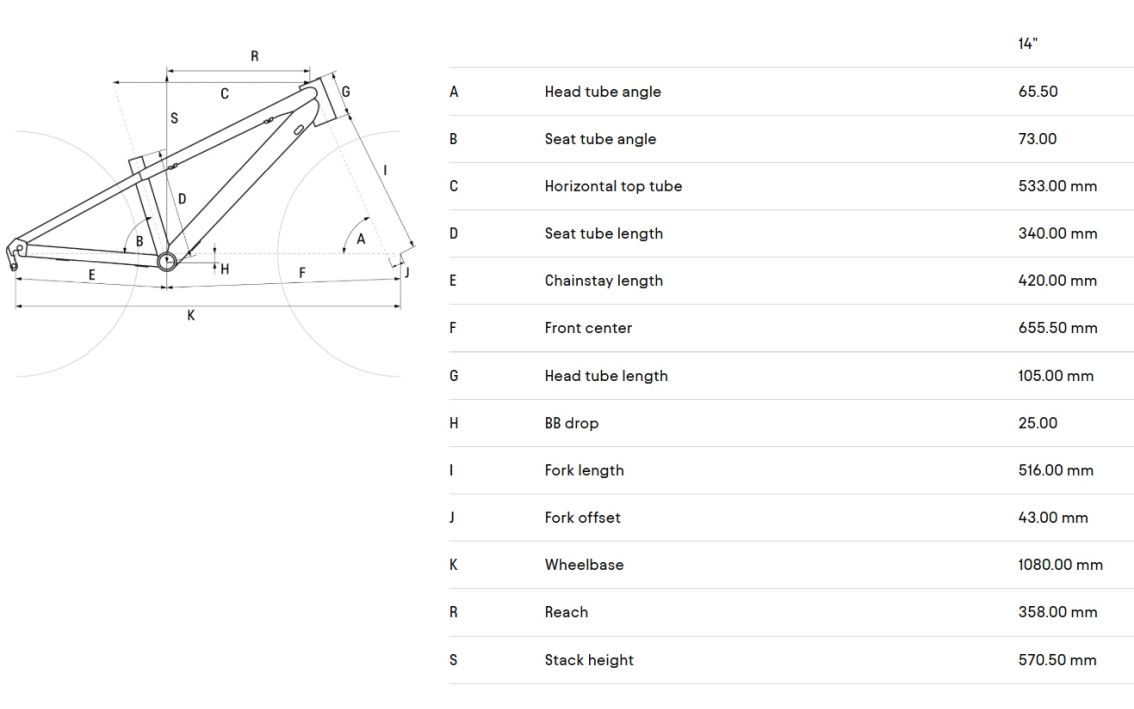
Task: Click the 14" size column header
Action: click(1028, 44)
